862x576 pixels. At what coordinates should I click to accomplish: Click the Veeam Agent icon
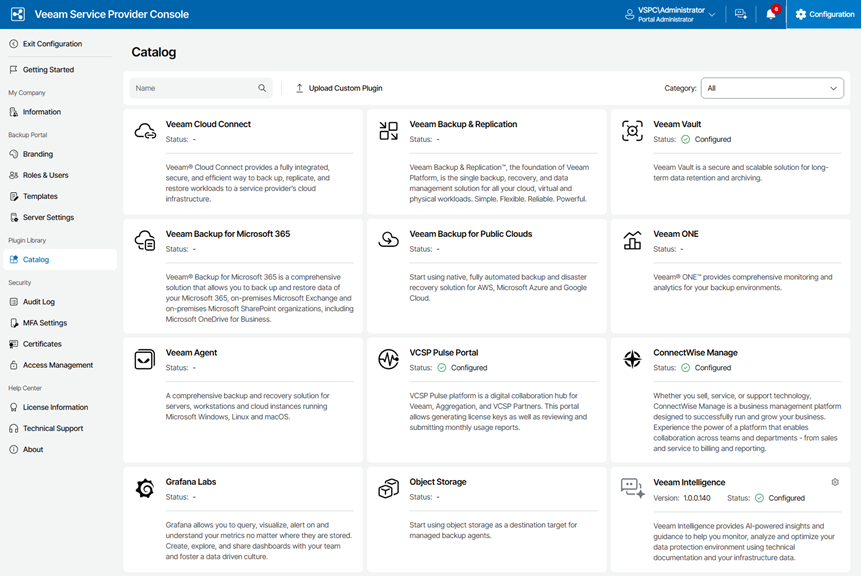tap(145, 359)
